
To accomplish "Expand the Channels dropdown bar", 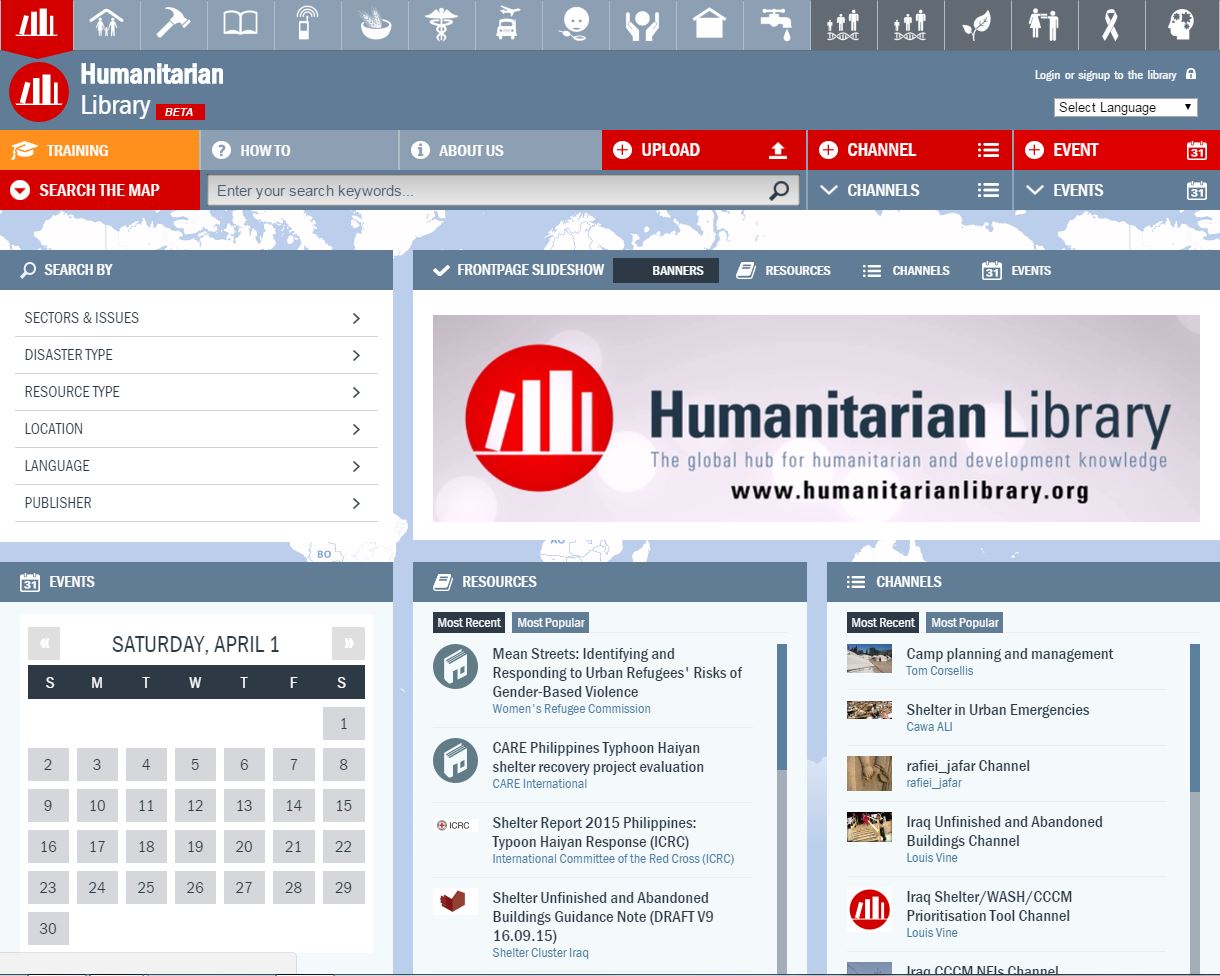I will 909,190.
